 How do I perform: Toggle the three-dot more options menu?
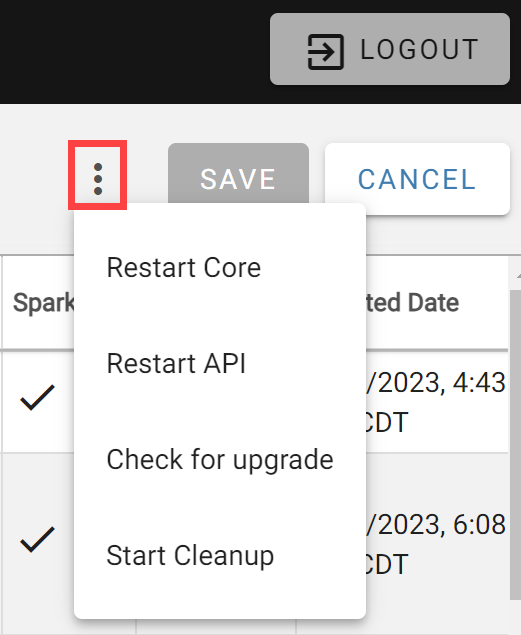[98, 175]
